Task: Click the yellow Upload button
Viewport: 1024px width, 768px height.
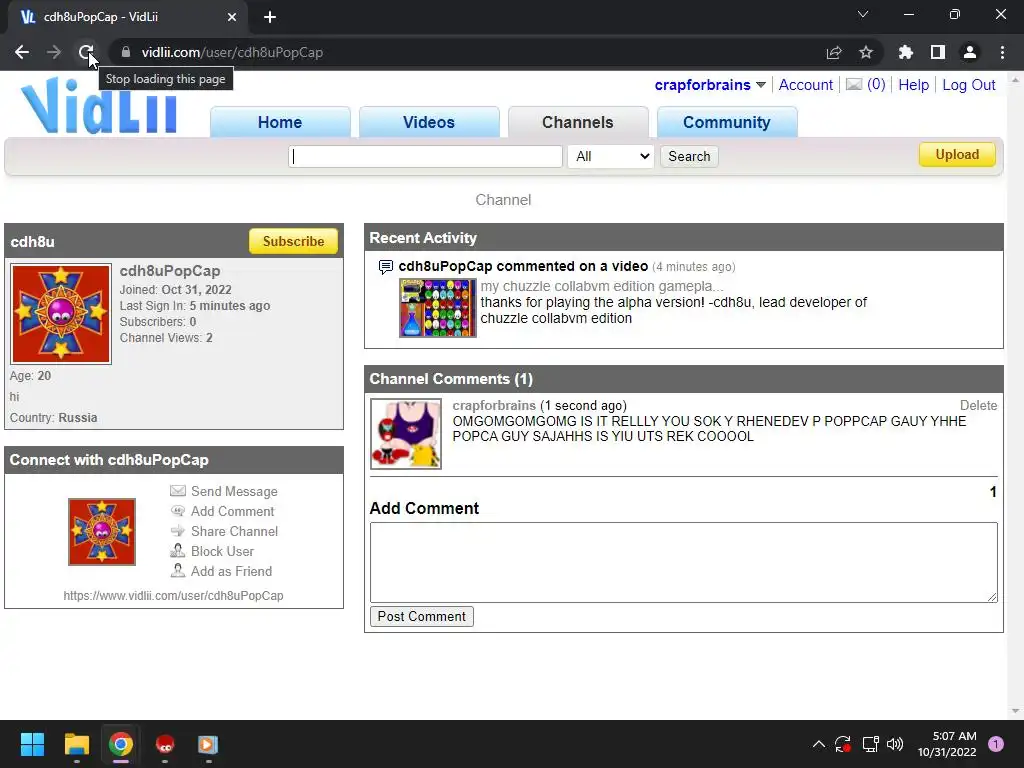Action: [x=957, y=154]
